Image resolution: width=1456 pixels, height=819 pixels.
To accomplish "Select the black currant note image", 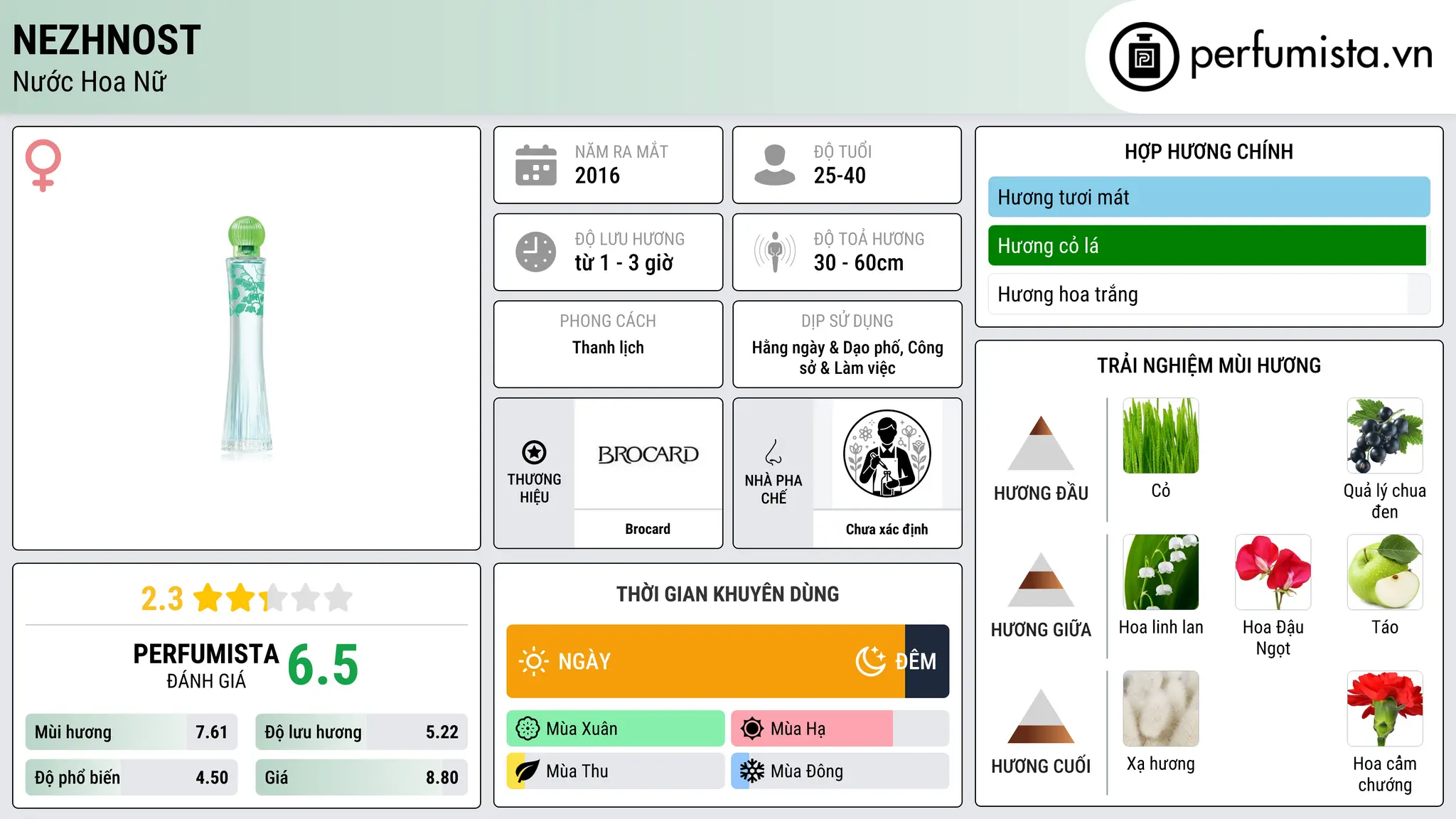I will click(1385, 436).
